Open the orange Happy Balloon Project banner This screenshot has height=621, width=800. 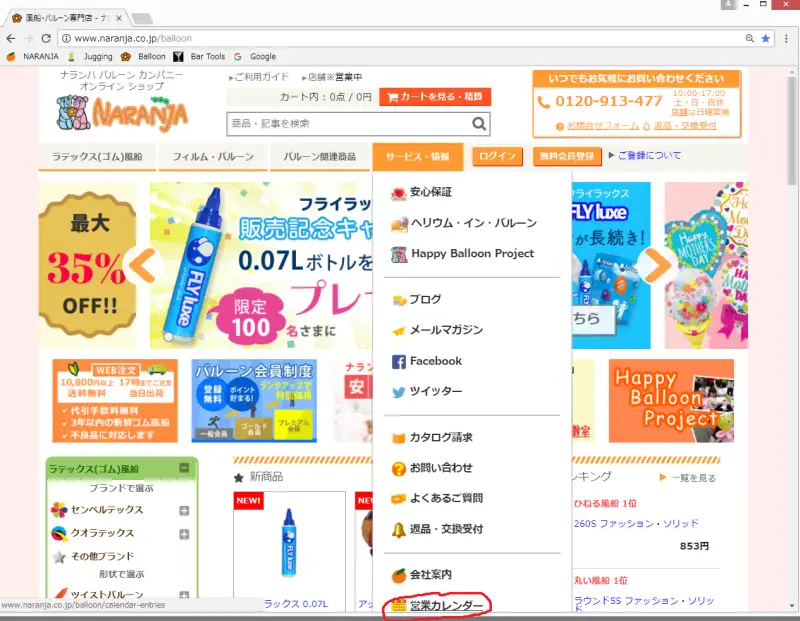(671, 401)
